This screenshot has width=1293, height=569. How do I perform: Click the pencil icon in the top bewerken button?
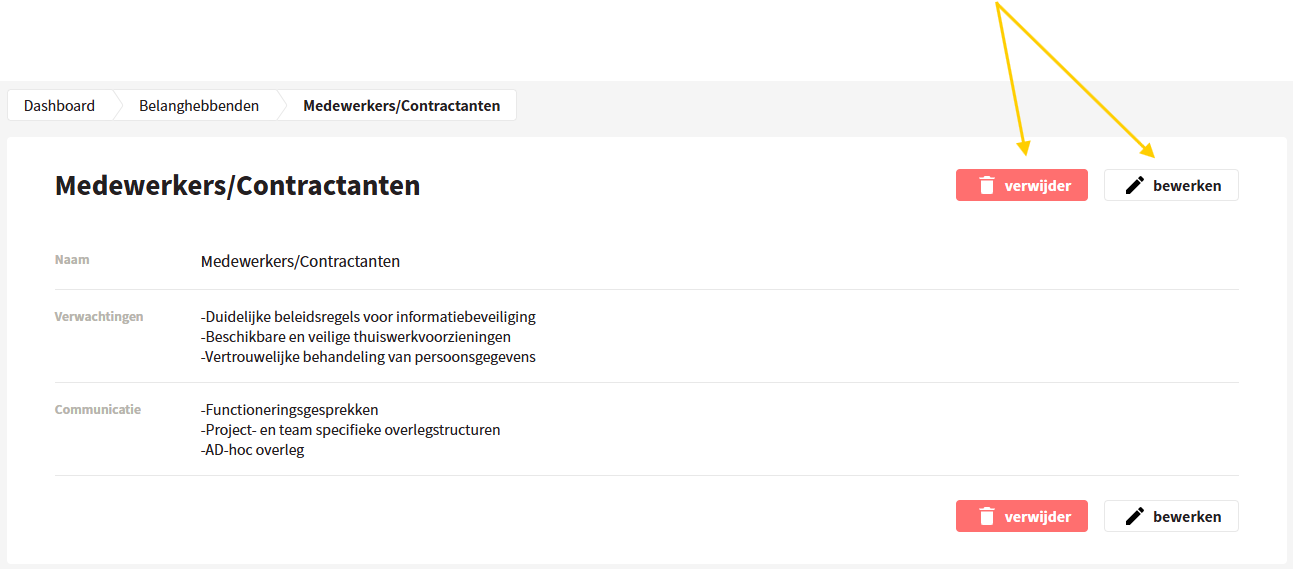[x=1134, y=185]
